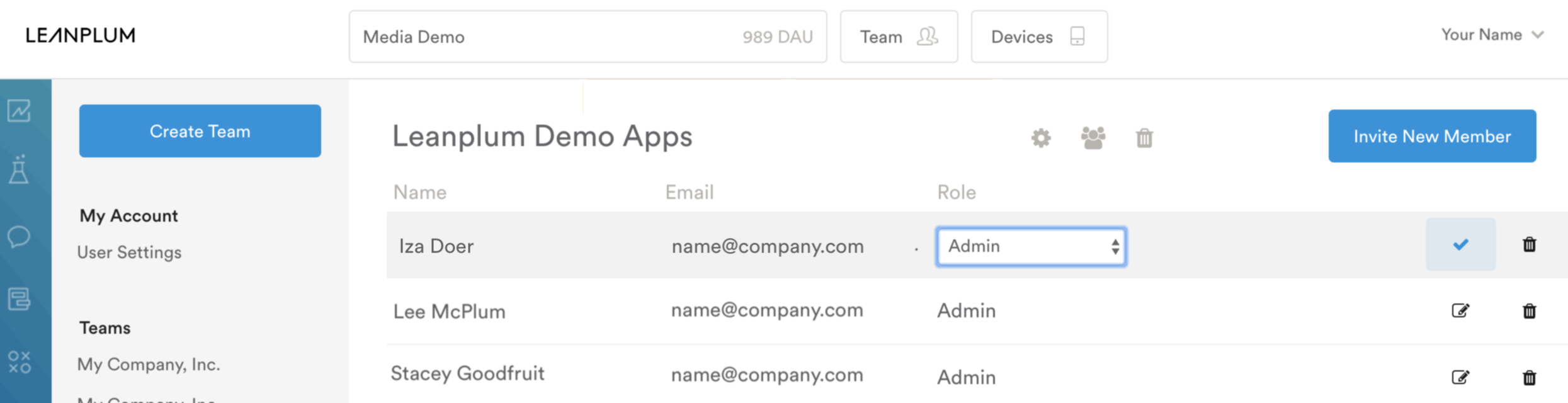This screenshot has height=403, width=1568.
Task: Delete the Leanplum Demo Apps team
Action: click(1144, 138)
